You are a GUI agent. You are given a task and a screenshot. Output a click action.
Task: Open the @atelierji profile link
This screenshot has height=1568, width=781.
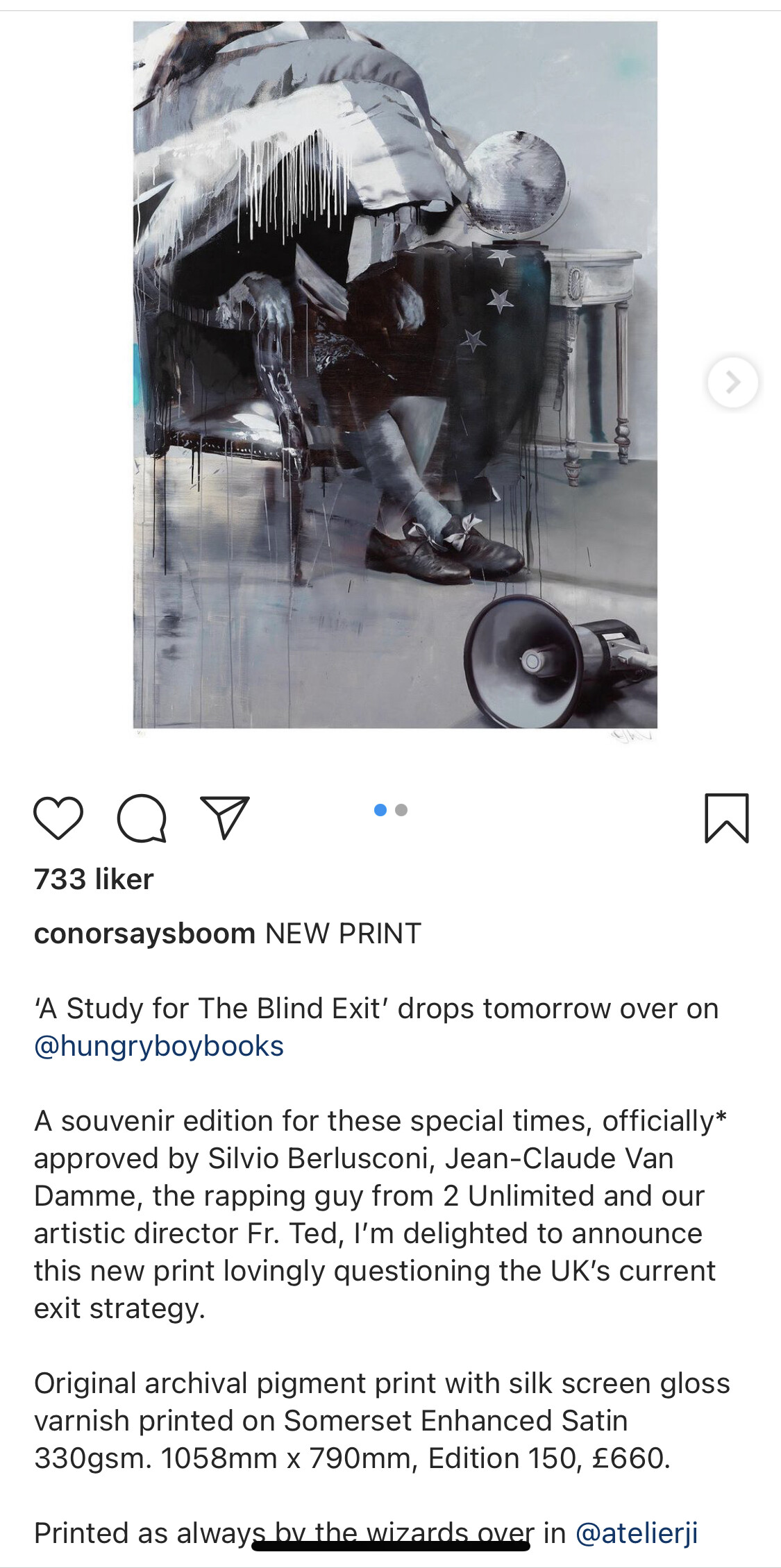pyautogui.click(x=637, y=1533)
